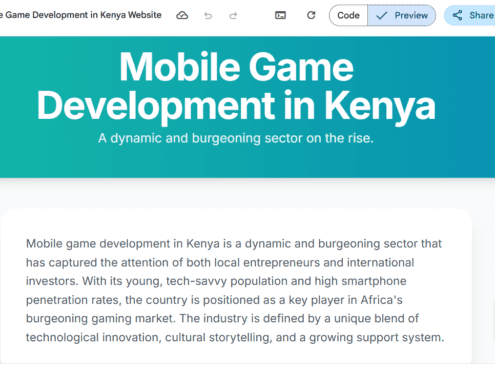Open the Share button

point(470,15)
